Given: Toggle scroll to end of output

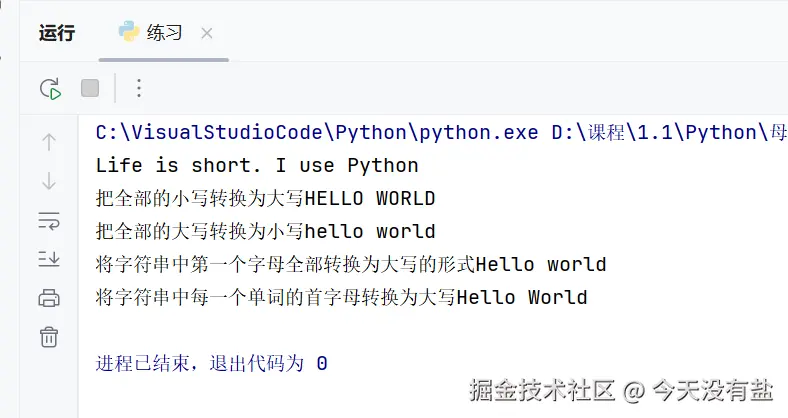Looking at the screenshot, I should pos(48,259).
